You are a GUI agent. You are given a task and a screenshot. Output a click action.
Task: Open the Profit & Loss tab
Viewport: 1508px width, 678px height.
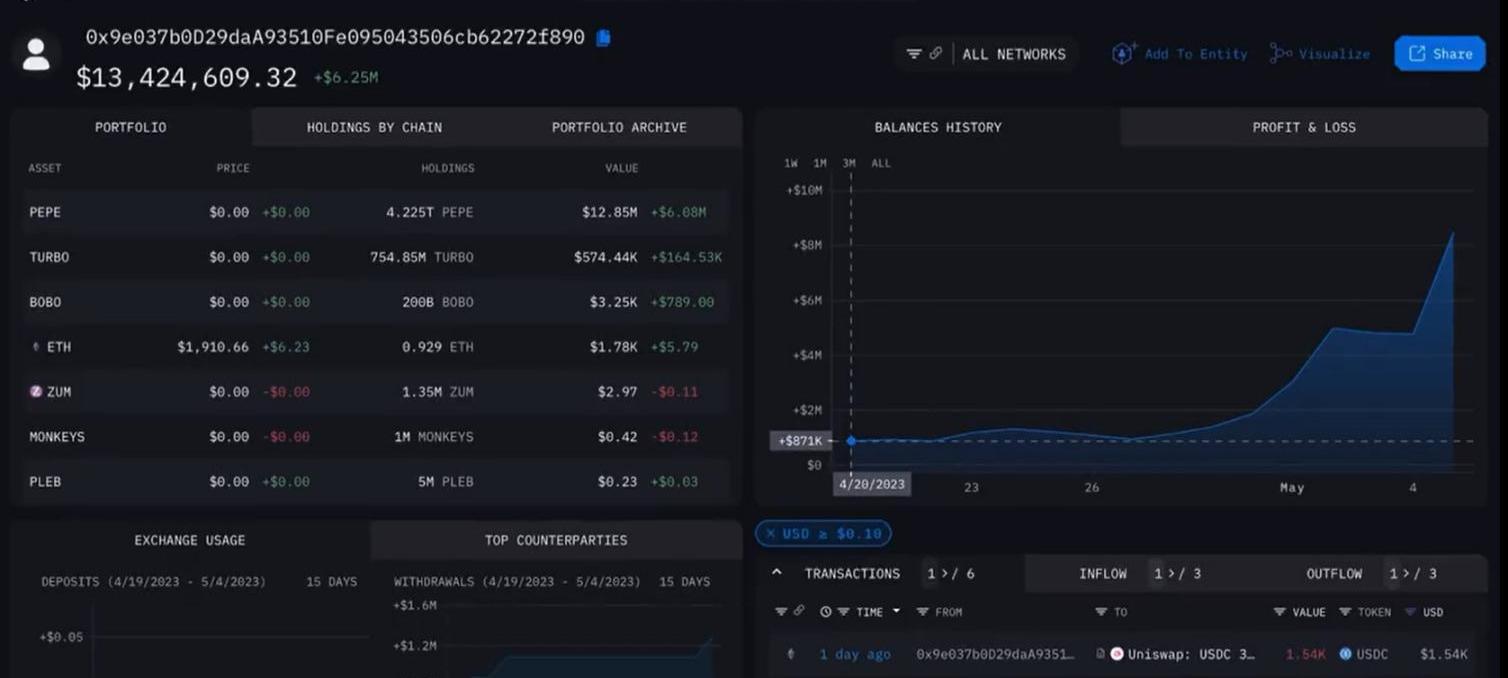(x=1303, y=127)
